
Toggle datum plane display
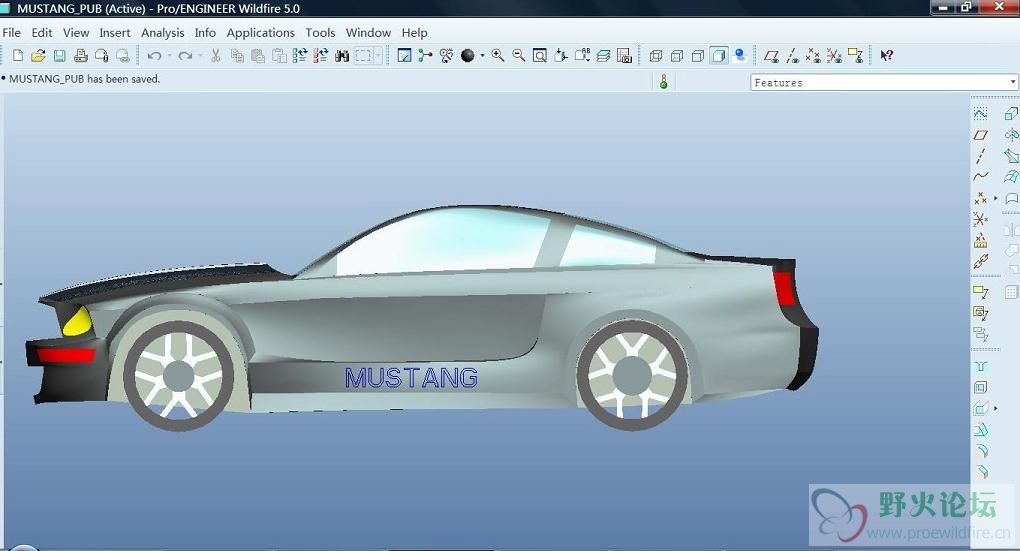pos(771,56)
